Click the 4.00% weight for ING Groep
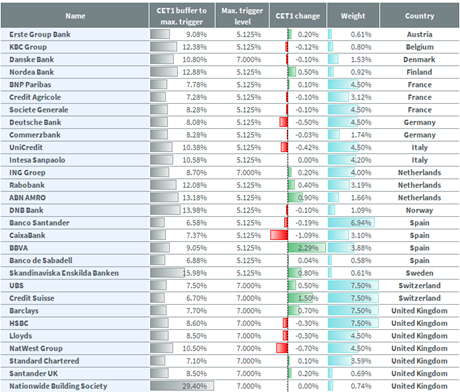This screenshot has width=460, height=392. 361,173
